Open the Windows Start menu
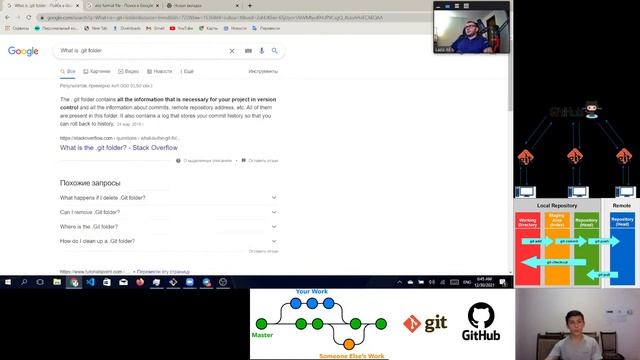640x360 pixels. [8, 282]
